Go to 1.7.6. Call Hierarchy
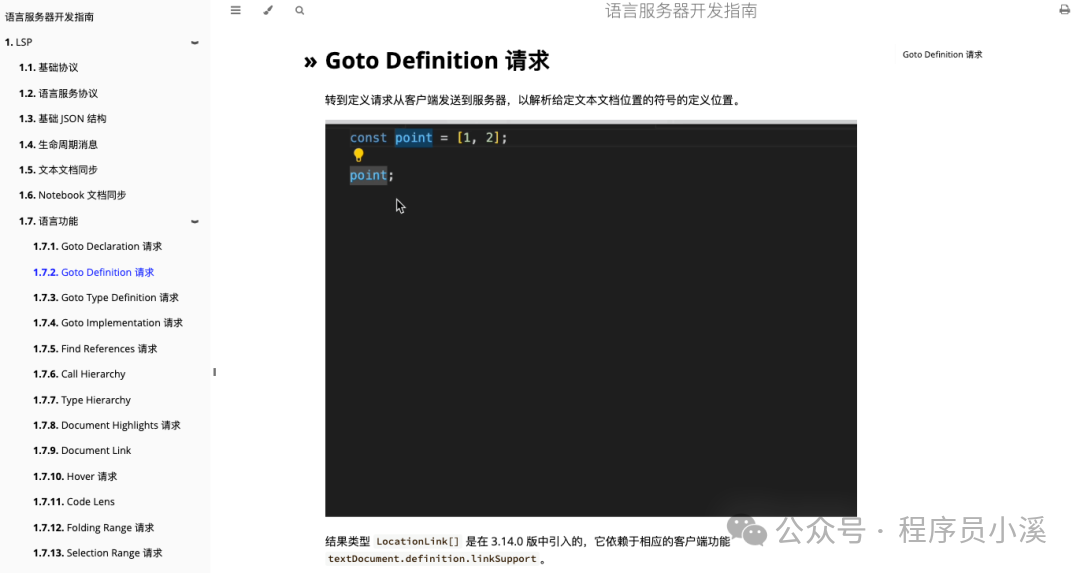The height and width of the screenshot is (573, 1080). click(79, 374)
